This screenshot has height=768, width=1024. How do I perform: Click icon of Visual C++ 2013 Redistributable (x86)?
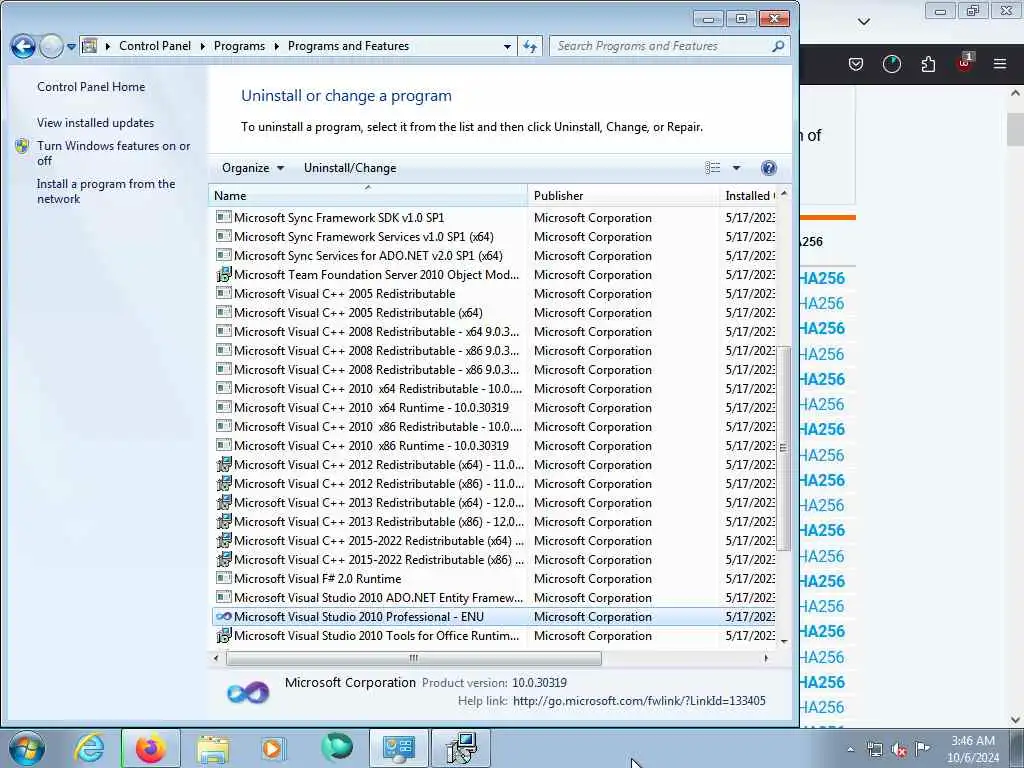[223, 521]
